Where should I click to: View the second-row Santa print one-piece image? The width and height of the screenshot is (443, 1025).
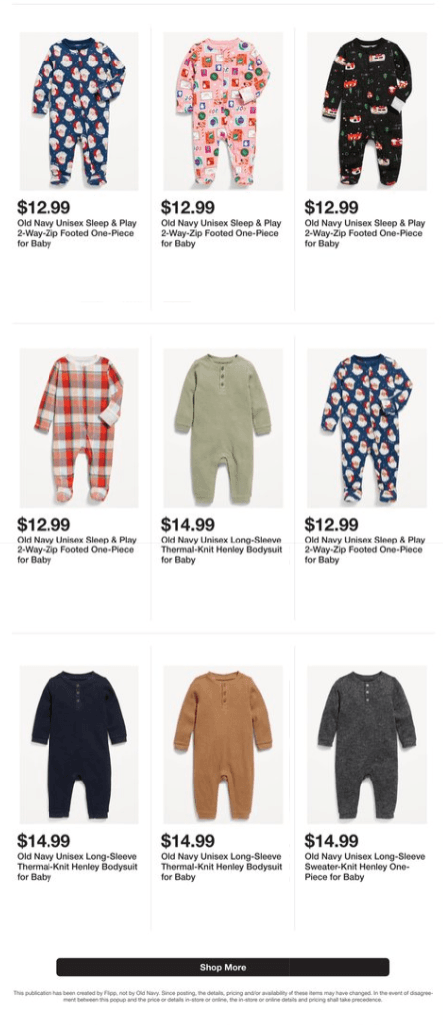(x=367, y=428)
